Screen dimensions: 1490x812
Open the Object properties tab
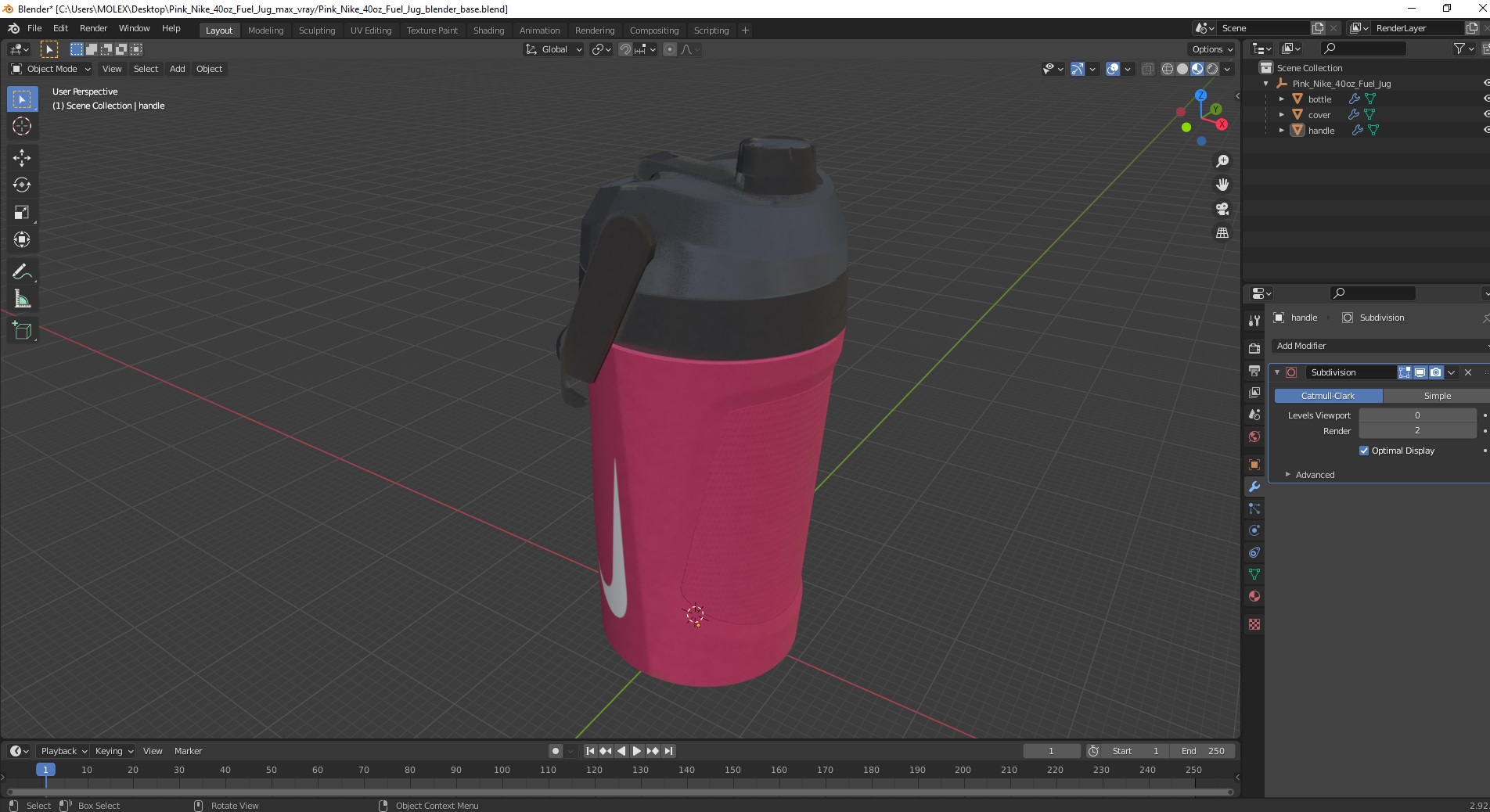[x=1254, y=465]
